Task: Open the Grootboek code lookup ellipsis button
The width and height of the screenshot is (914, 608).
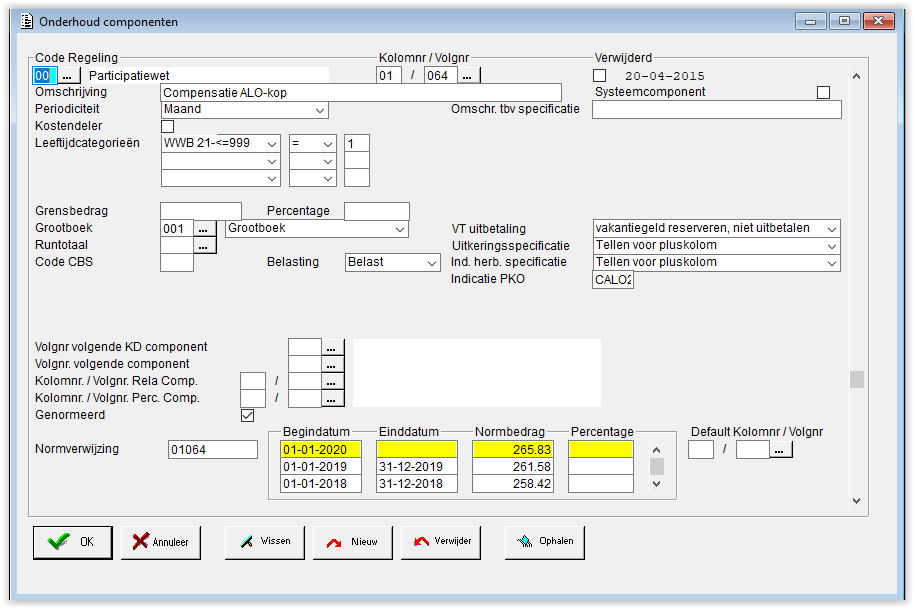Action: [x=203, y=229]
